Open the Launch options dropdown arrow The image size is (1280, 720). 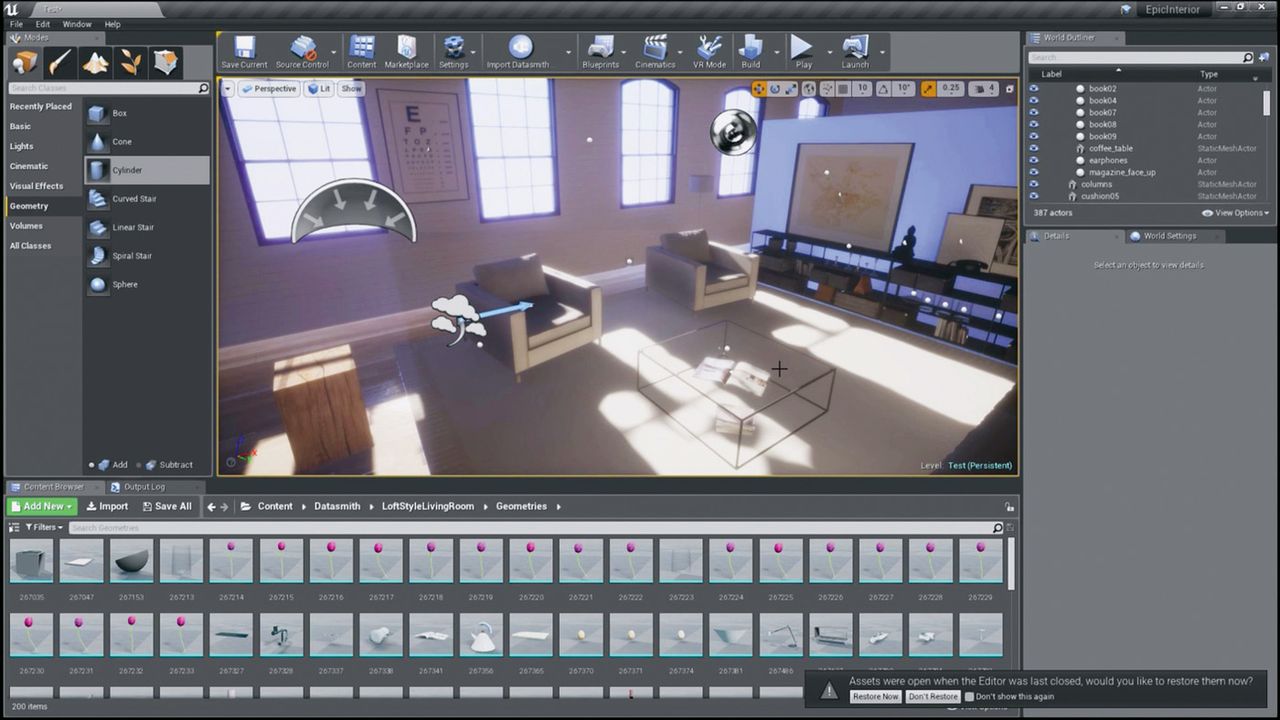point(882,52)
